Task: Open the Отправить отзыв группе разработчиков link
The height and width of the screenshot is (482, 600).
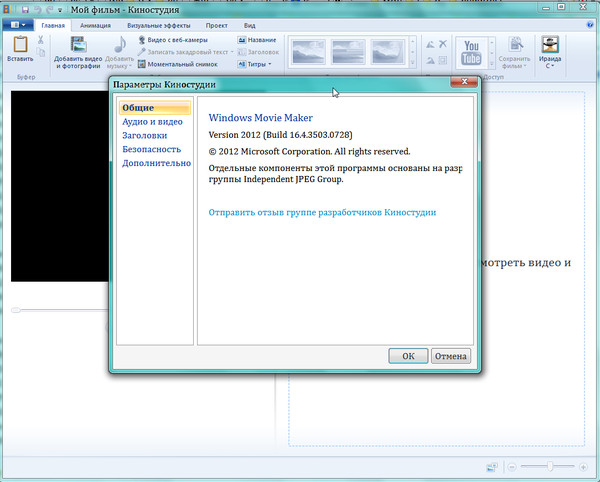Action: click(322, 212)
